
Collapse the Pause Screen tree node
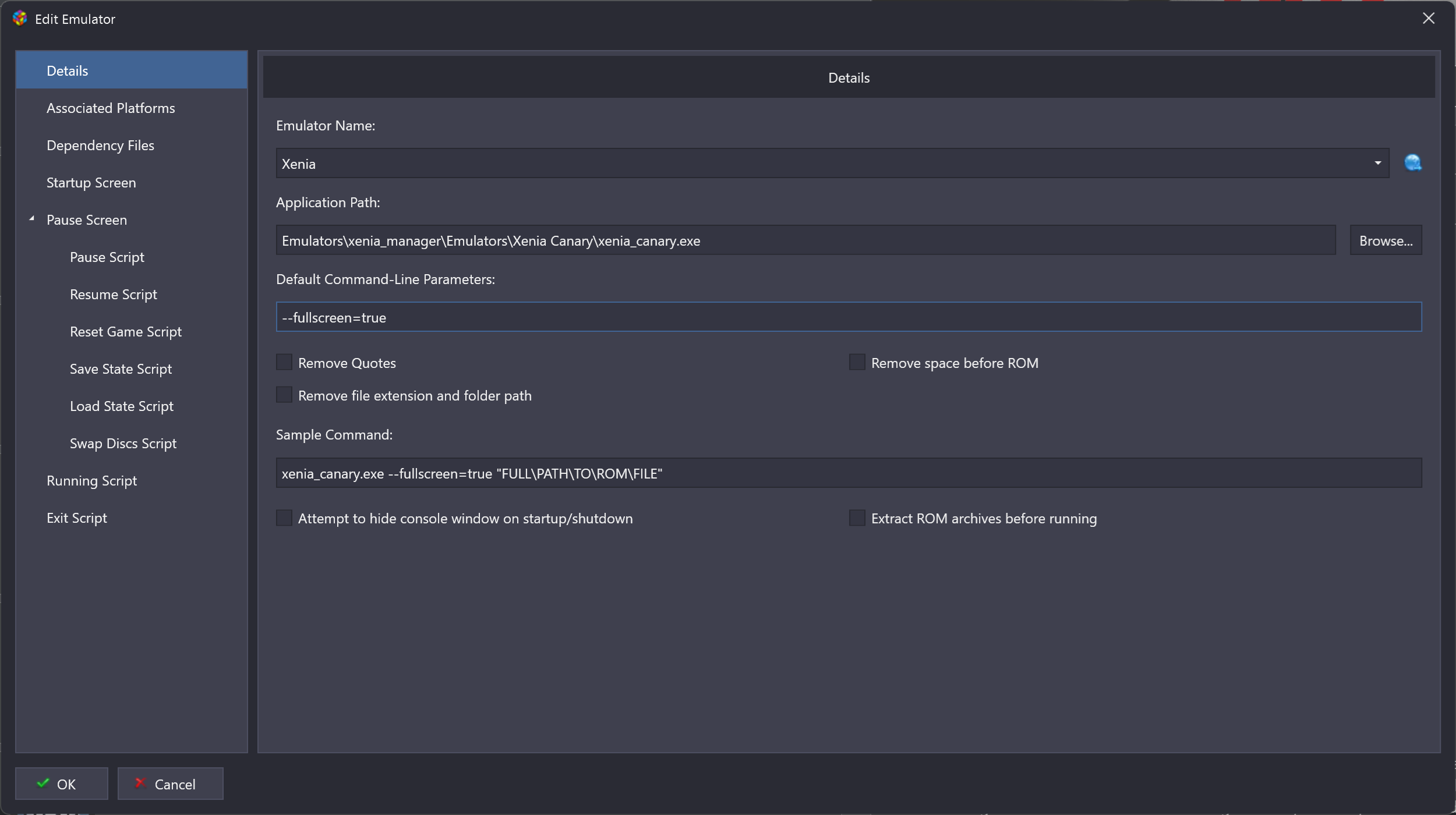pos(32,219)
